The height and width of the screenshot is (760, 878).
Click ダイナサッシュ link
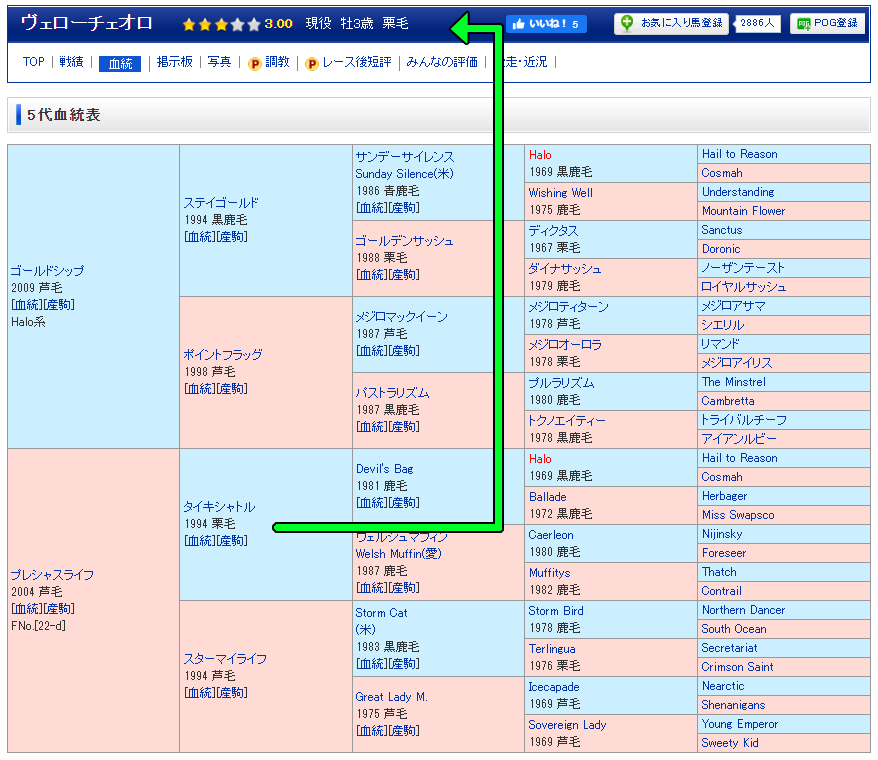point(564,268)
